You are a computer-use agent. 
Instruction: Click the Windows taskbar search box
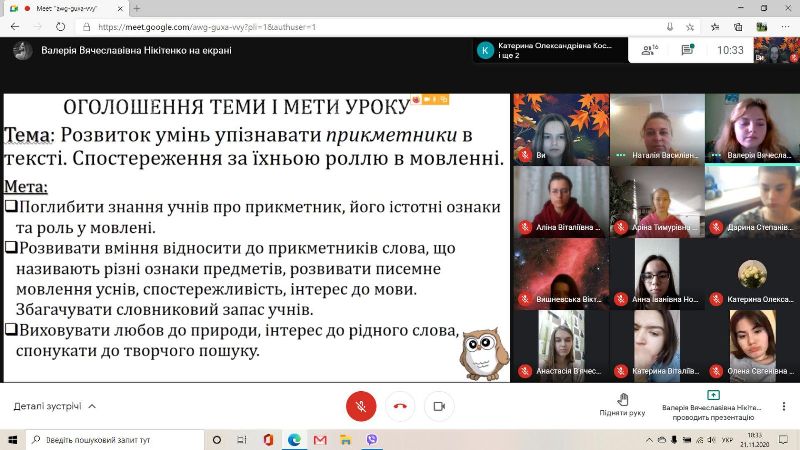[x=115, y=439]
